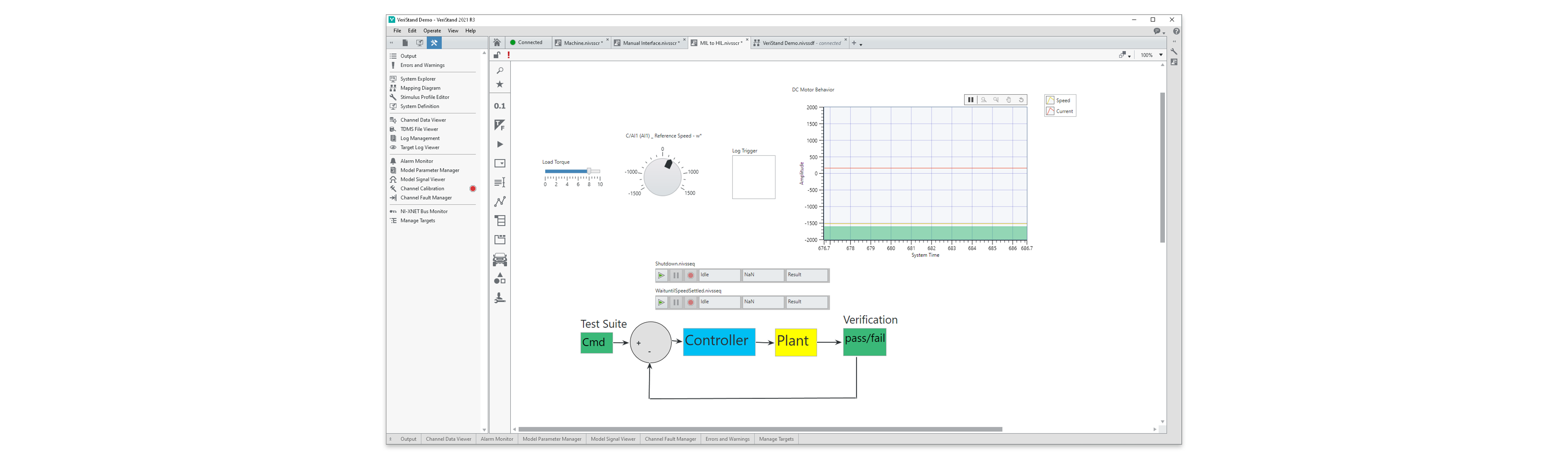Screen dimensions: 1568x459
Task: Click the graph zoom magnifier tool
Action: pos(984,100)
